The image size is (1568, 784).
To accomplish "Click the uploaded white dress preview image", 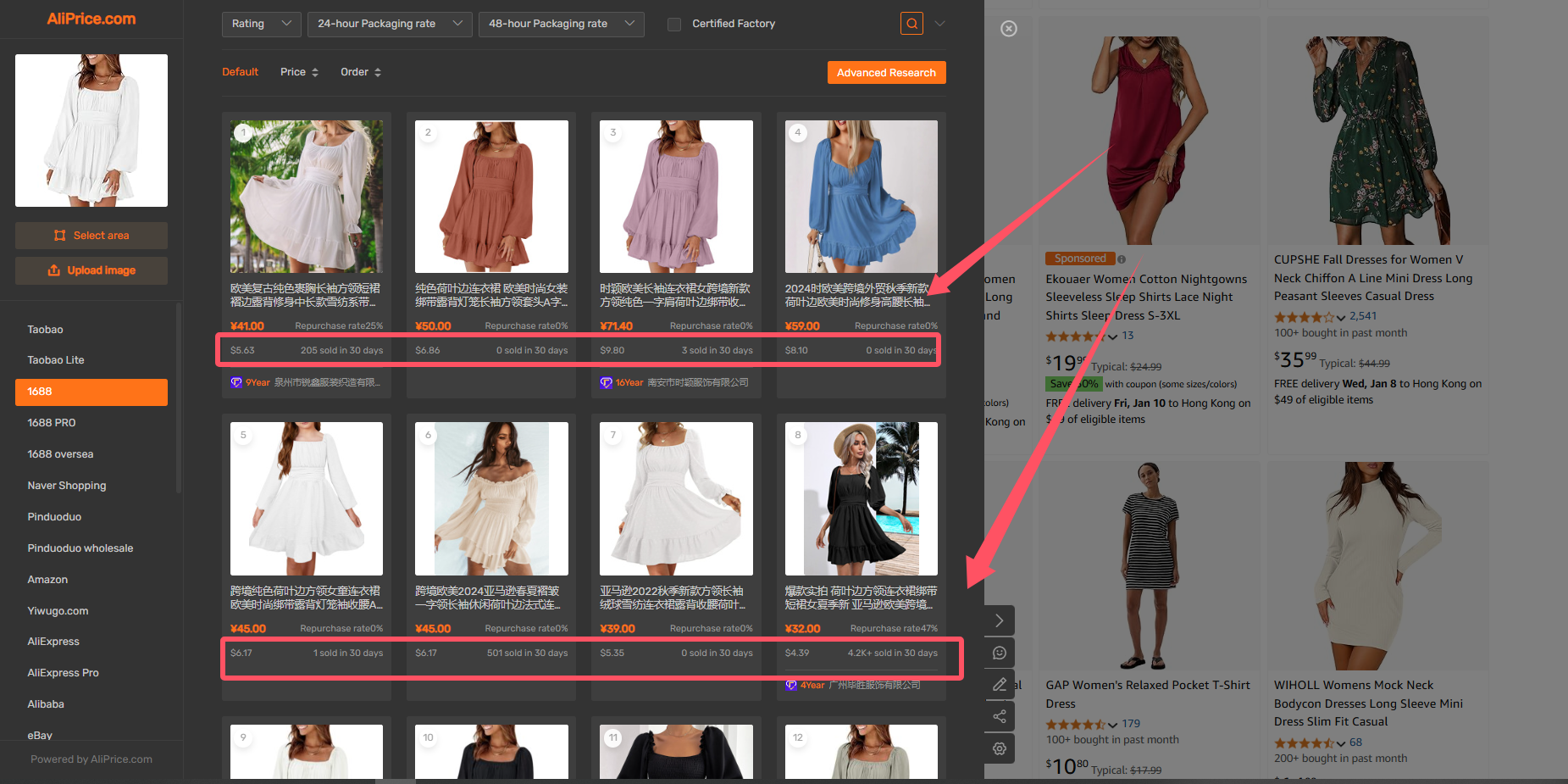I will tap(91, 131).
